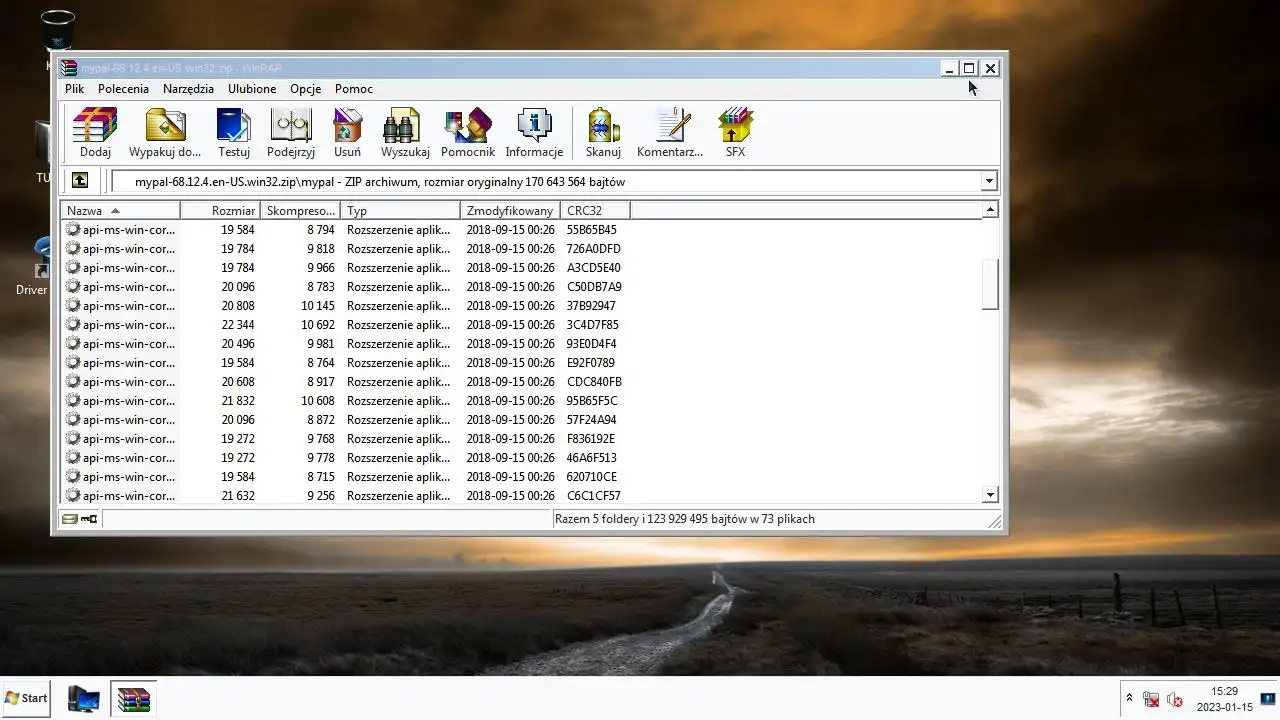Open the Opcje menu
Screen dimensions: 1280x720
(x=306, y=89)
